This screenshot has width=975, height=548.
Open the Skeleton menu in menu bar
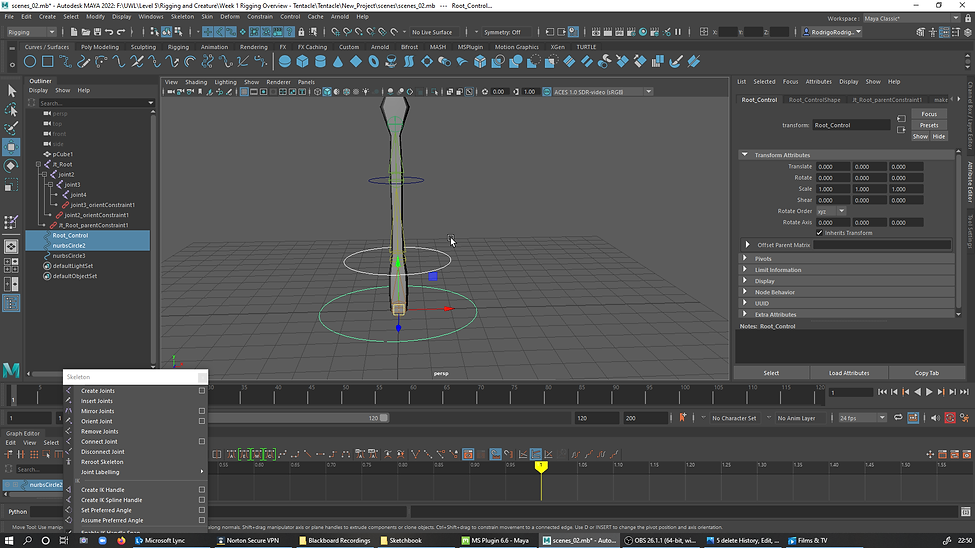(x=182, y=17)
